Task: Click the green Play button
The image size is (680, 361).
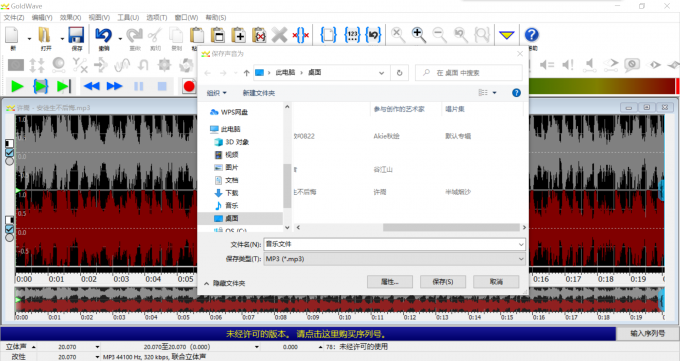Action: [17, 86]
